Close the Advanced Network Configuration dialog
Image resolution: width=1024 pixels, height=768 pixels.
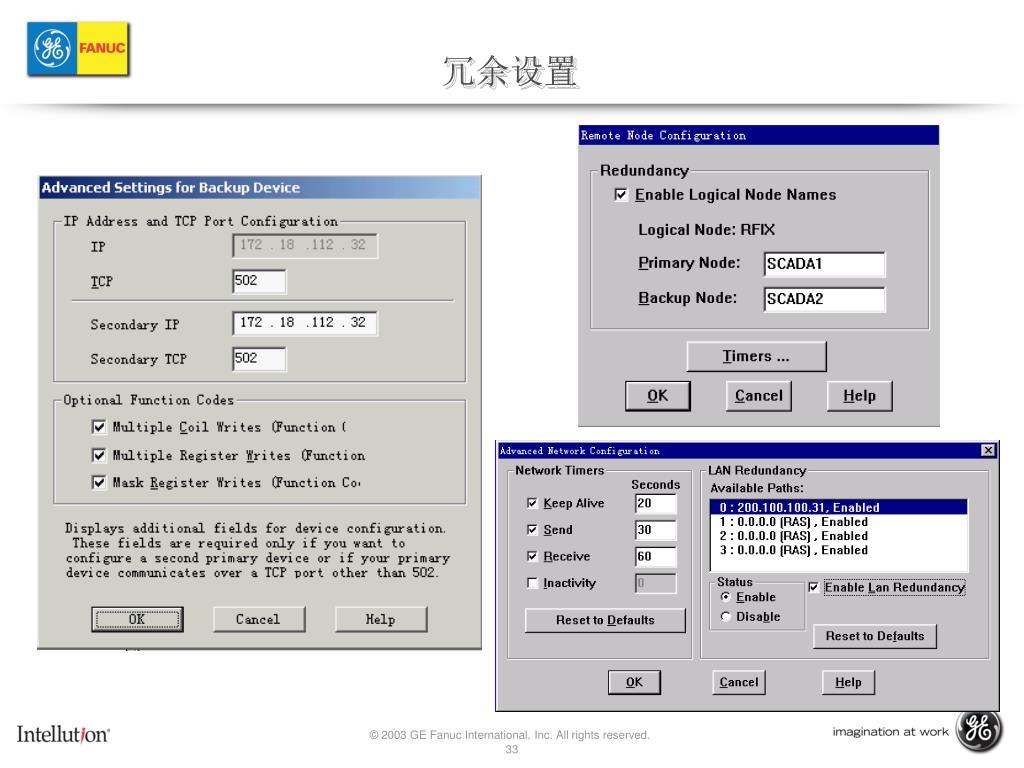(x=988, y=451)
